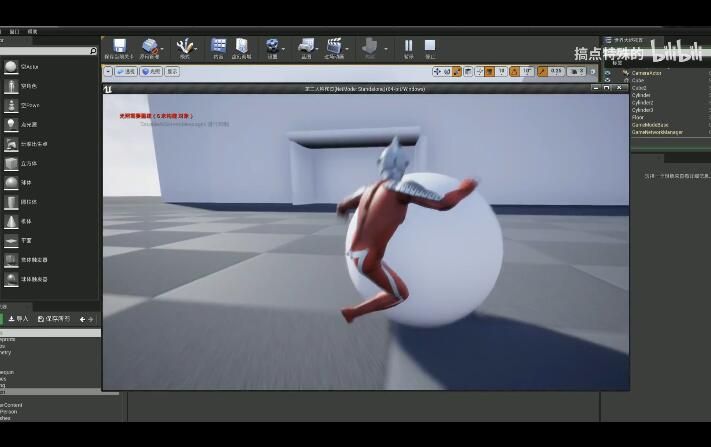This screenshot has width=711, height=447.
Task: Toggle grid snapping in viewport toolbar
Action: tap(490, 71)
